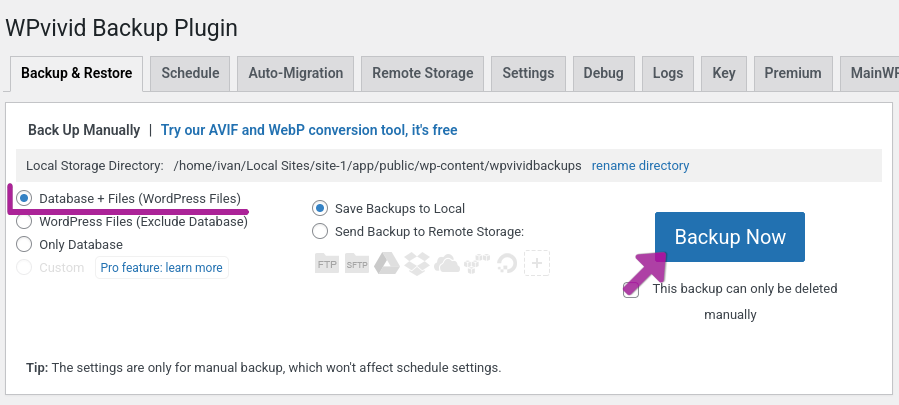Select the Dropbox storage icon
The height and width of the screenshot is (405, 899).
[x=417, y=263]
